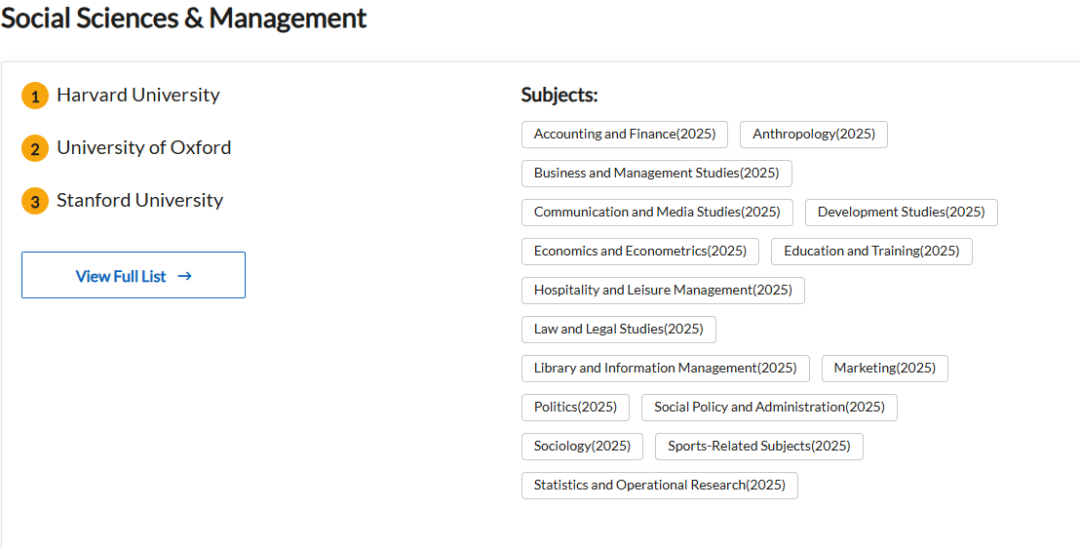Image resolution: width=1080 pixels, height=548 pixels.
Task: Click the View Full List button
Action: pos(133,275)
